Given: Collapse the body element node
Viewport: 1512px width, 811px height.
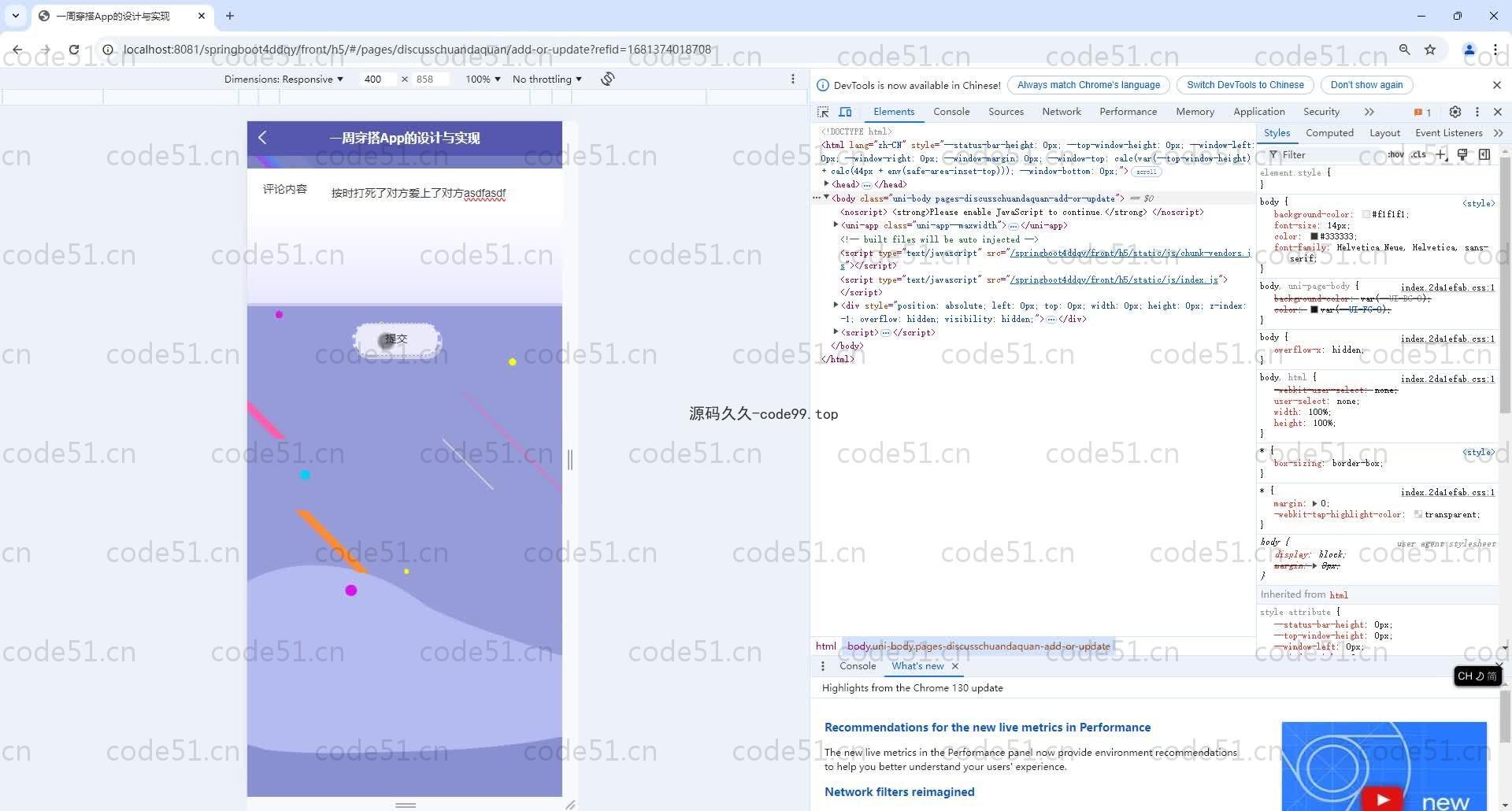Looking at the screenshot, I should point(826,198).
